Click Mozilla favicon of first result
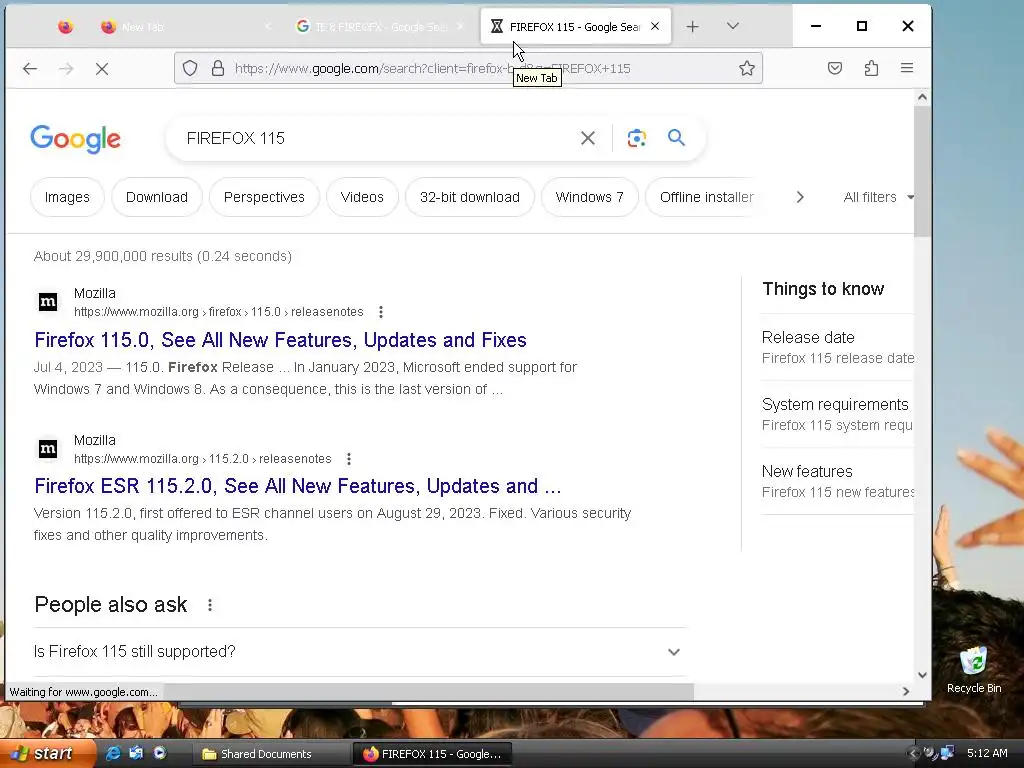The image size is (1024, 768). point(48,302)
